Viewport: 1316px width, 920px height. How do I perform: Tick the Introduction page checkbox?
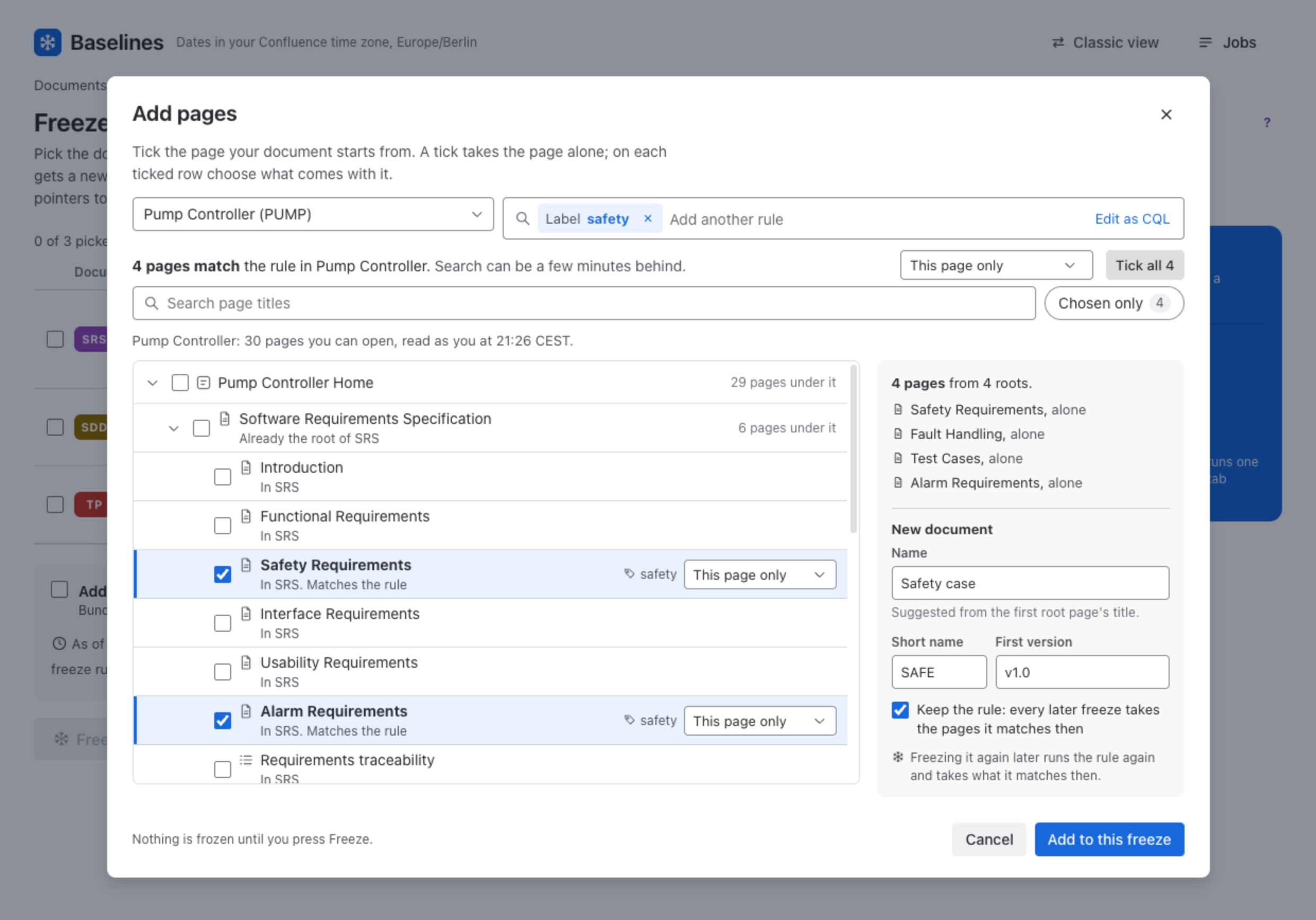click(x=222, y=476)
